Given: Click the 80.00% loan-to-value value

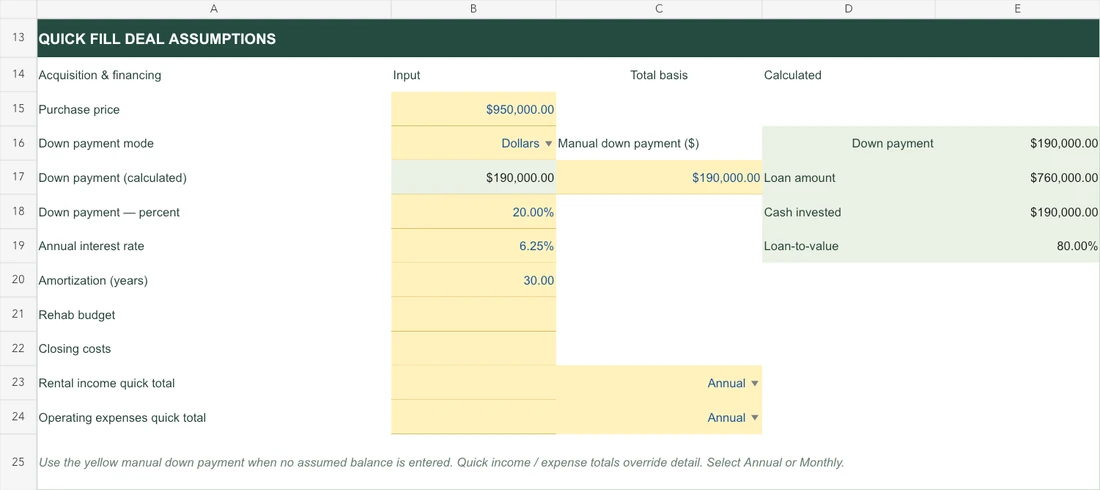Looking at the screenshot, I should coord(1077,246).
